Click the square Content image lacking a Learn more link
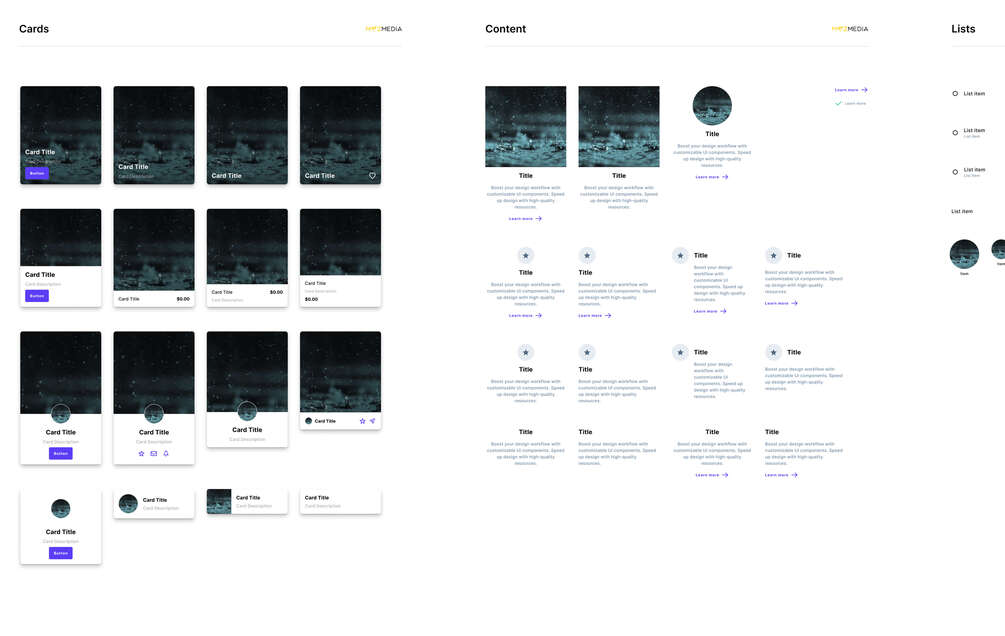Screen dimensions: 1005x636 (619, 127)
